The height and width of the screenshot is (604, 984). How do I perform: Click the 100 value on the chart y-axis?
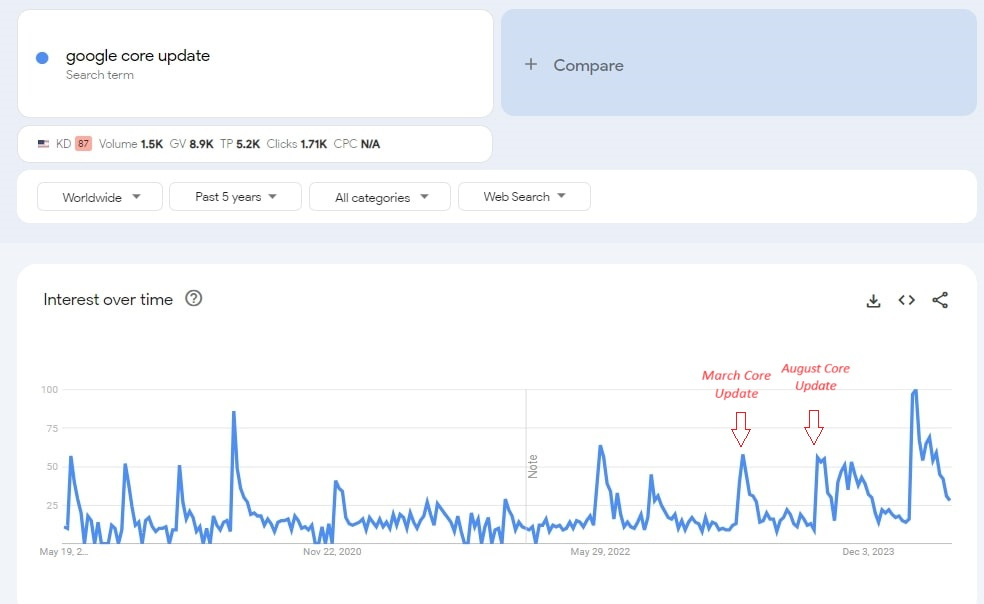pos(50,389)
